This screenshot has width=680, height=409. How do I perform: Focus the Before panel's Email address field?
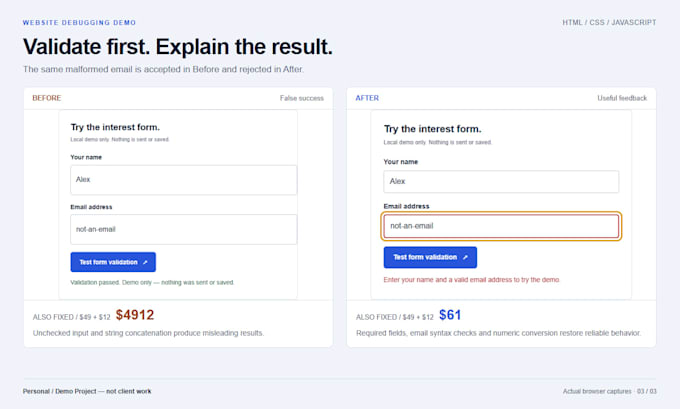coord(184,229)
